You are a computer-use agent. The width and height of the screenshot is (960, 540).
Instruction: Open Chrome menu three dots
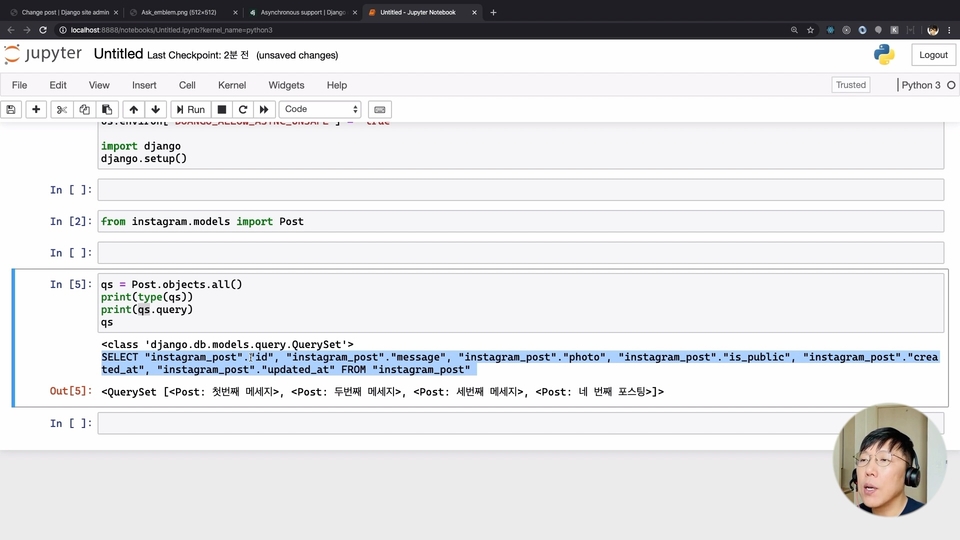[950, 30]
